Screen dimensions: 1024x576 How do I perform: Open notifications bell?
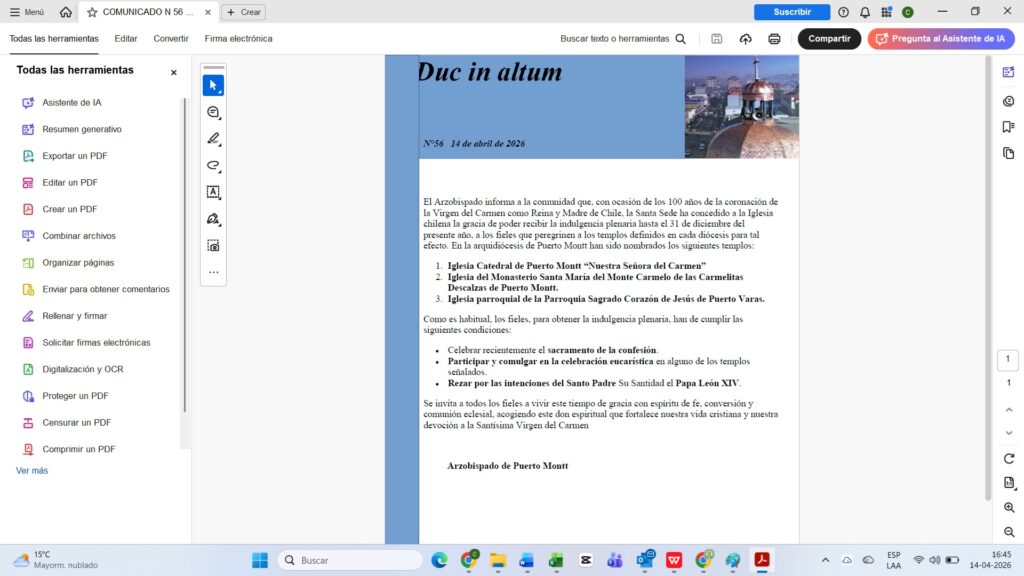click(x=865, y=12)
